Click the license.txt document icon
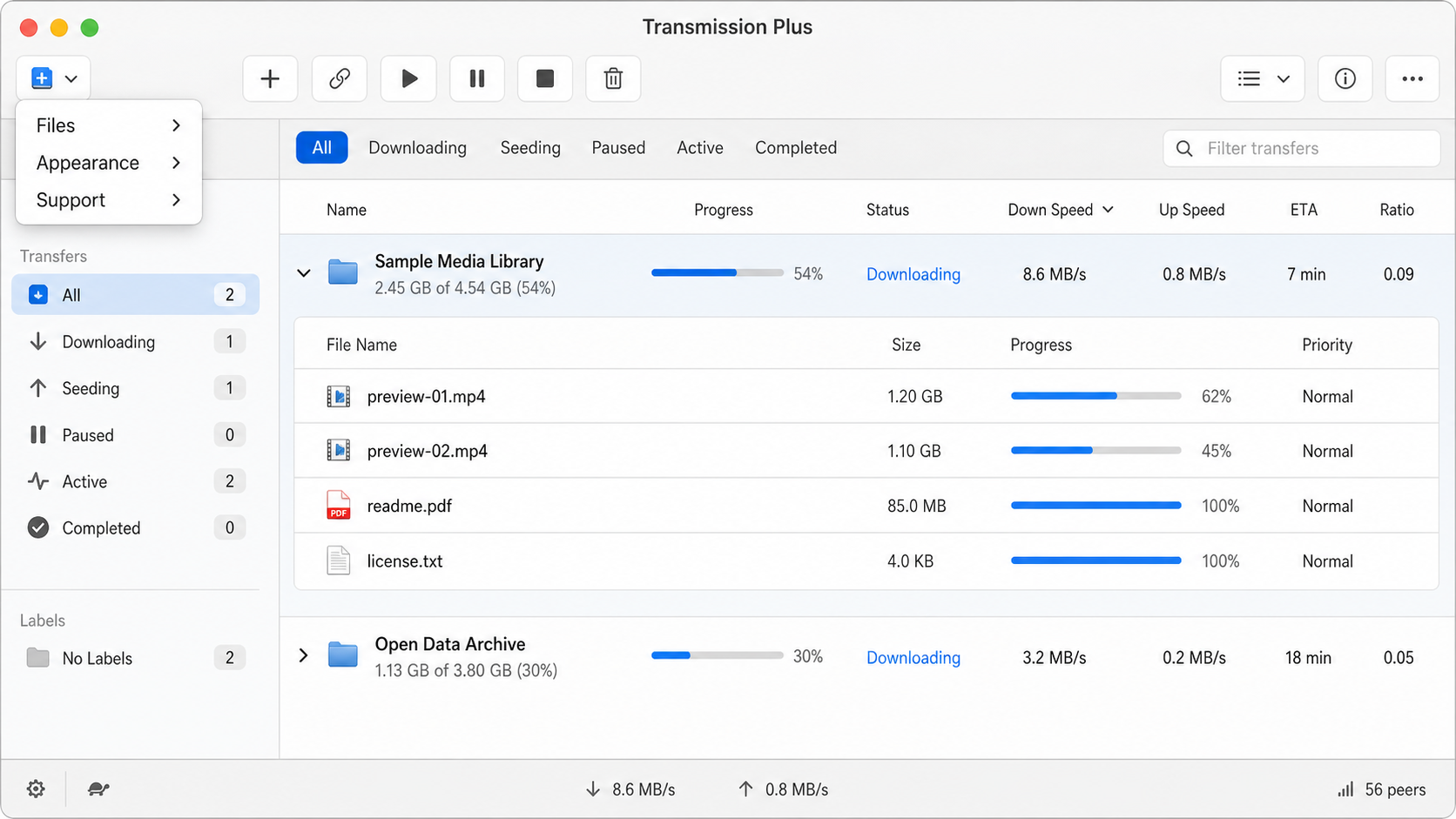This screenshot has width=1456, height=819. pyautogui.click(x=338, y=561)
